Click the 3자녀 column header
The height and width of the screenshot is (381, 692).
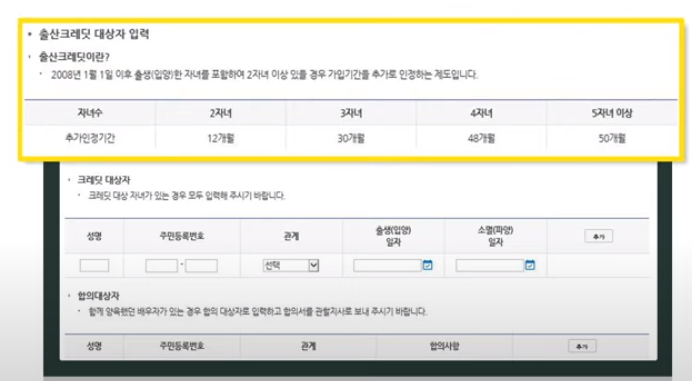point(351,113)
